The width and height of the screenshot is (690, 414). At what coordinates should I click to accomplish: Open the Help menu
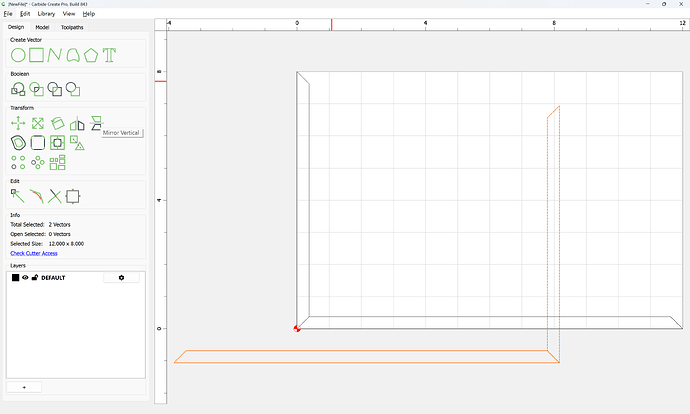click(89, 14)
